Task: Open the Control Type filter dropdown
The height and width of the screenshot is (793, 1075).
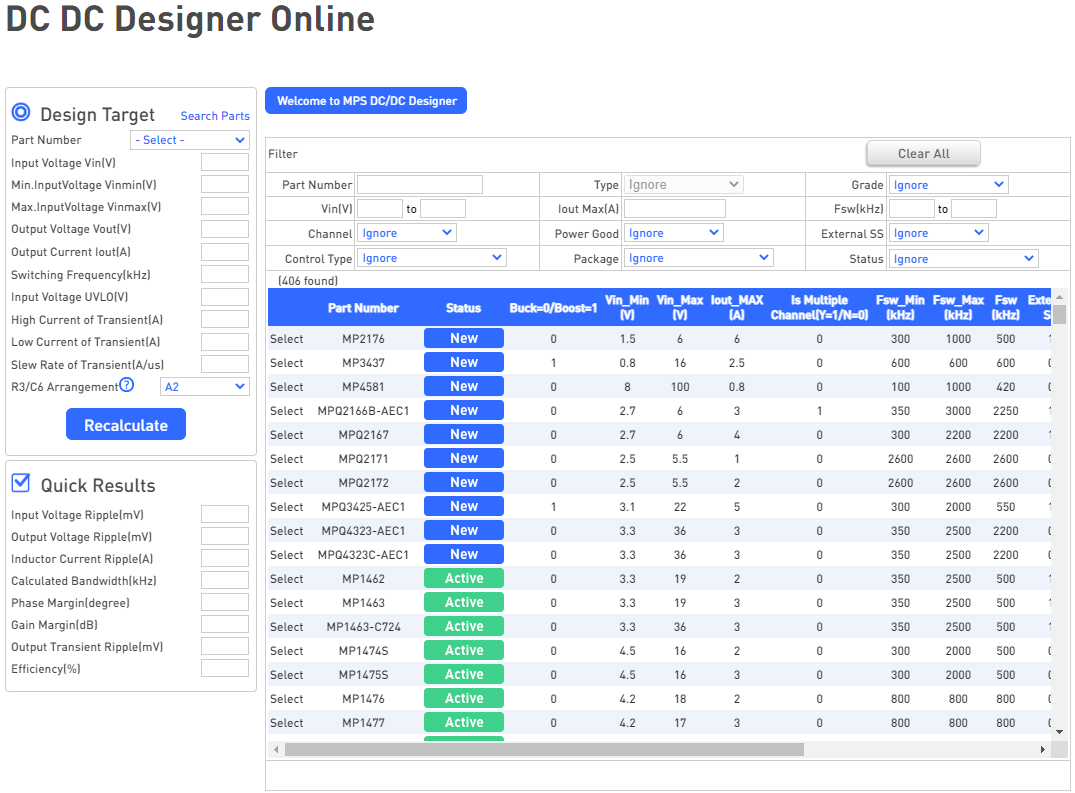Action: pos(431,257)
